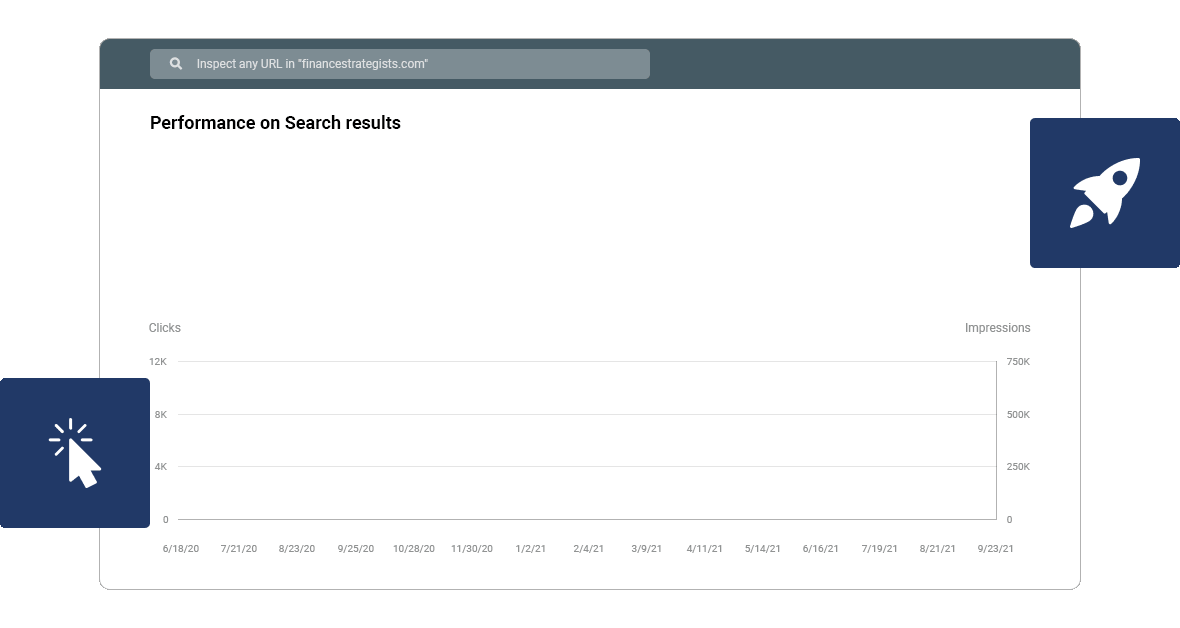Screen dimensions: 1180x628
Task: Select the 11/30/20 date marker
Action: tap(472, 549)
